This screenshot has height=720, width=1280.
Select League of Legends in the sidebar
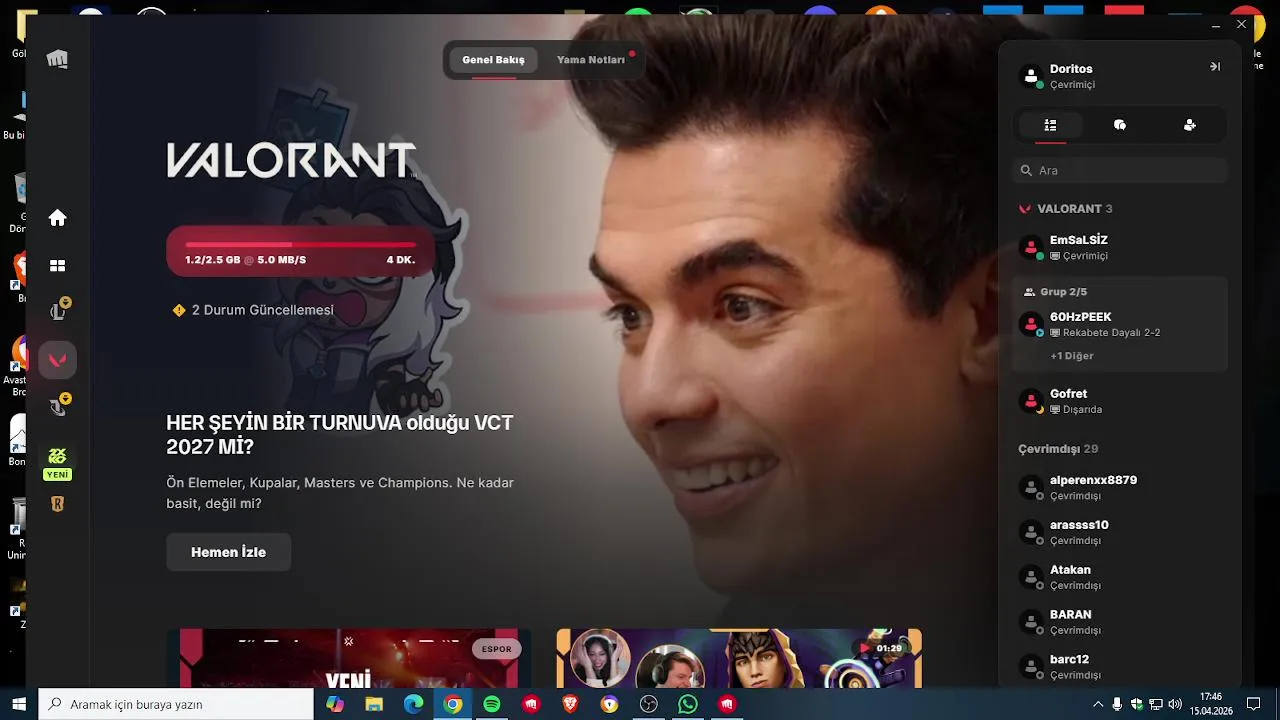58,311
